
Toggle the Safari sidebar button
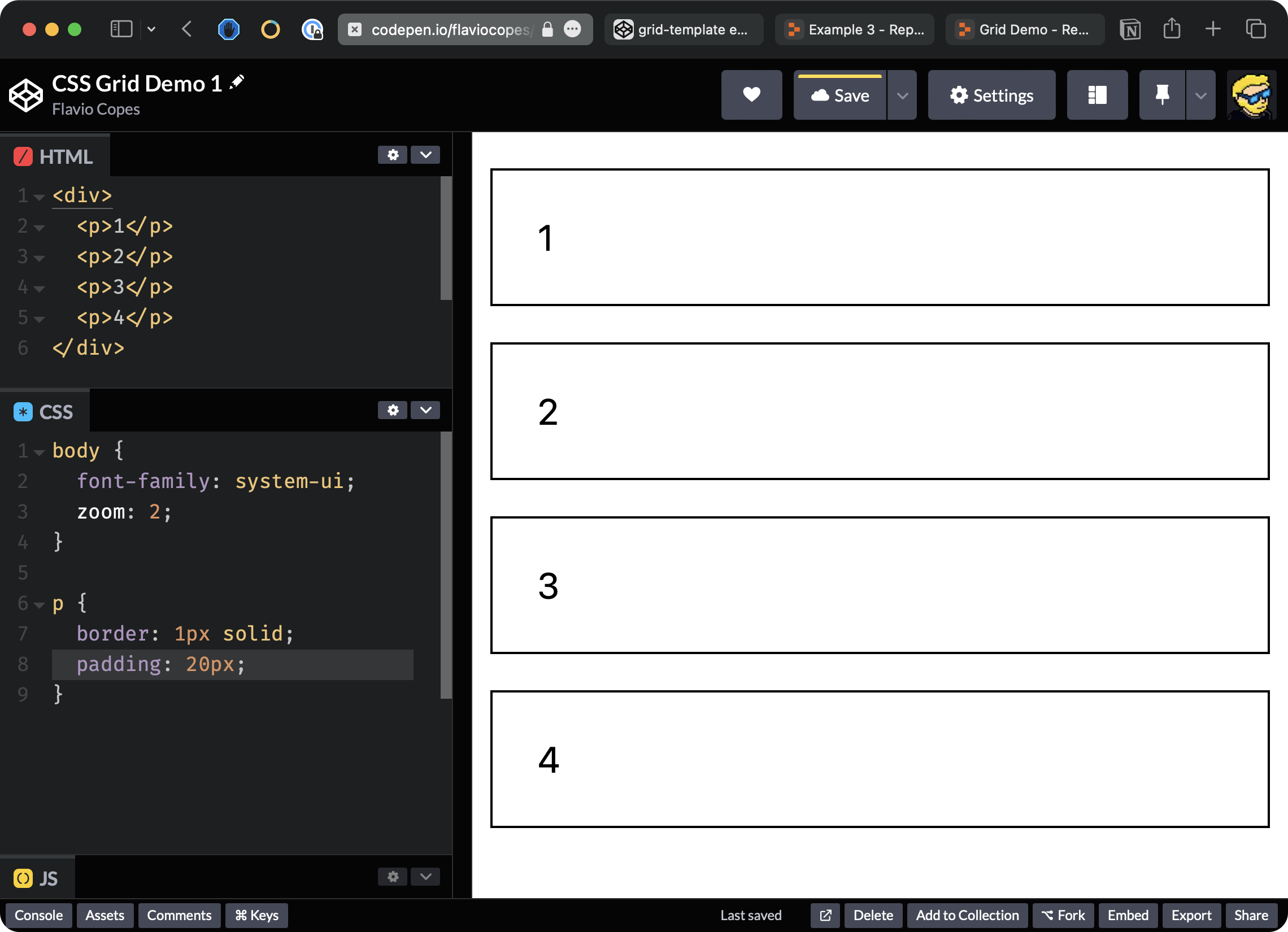pyautogui.click(x=121, y=29)
